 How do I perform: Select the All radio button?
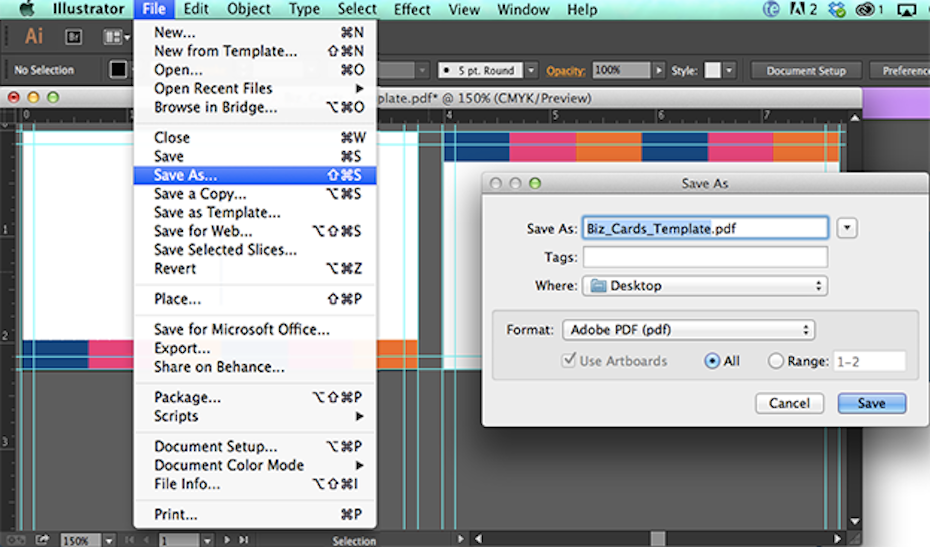(x=712, y=361)
